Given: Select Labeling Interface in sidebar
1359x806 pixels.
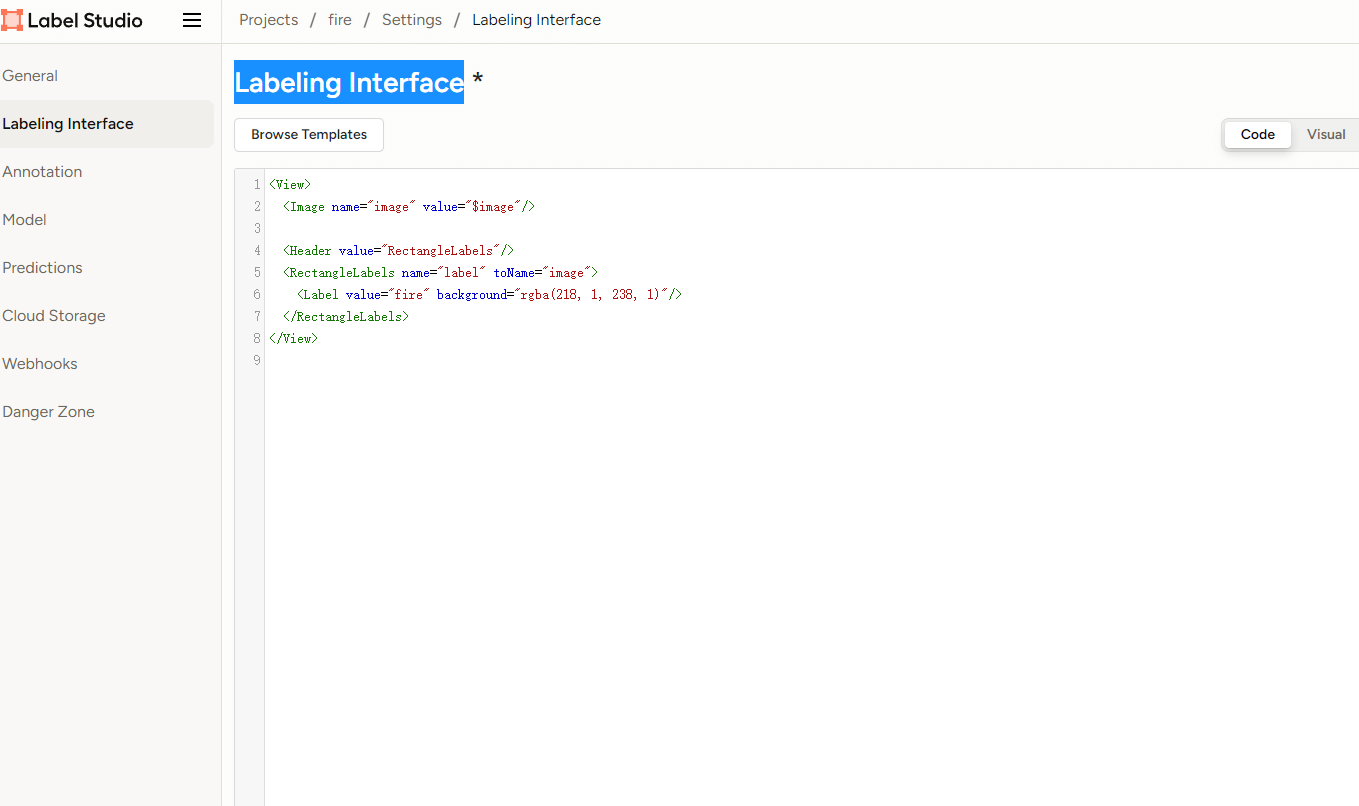Looking at the screenshot, I should (68, 124).
